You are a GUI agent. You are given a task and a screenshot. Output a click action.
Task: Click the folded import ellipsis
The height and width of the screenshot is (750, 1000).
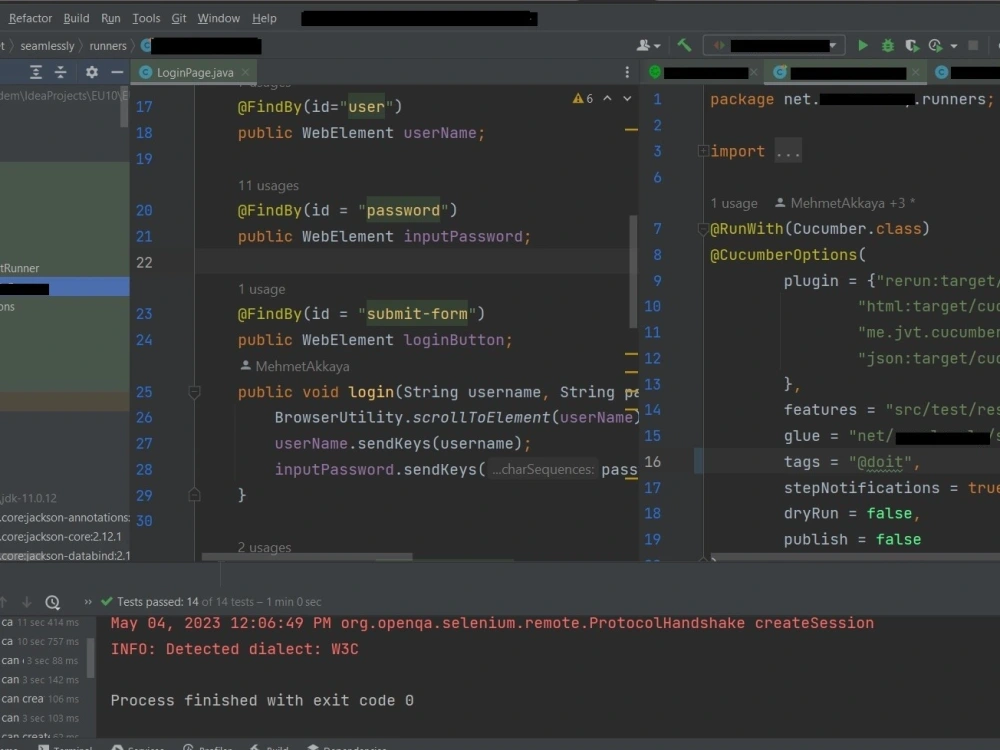[788, 152]
